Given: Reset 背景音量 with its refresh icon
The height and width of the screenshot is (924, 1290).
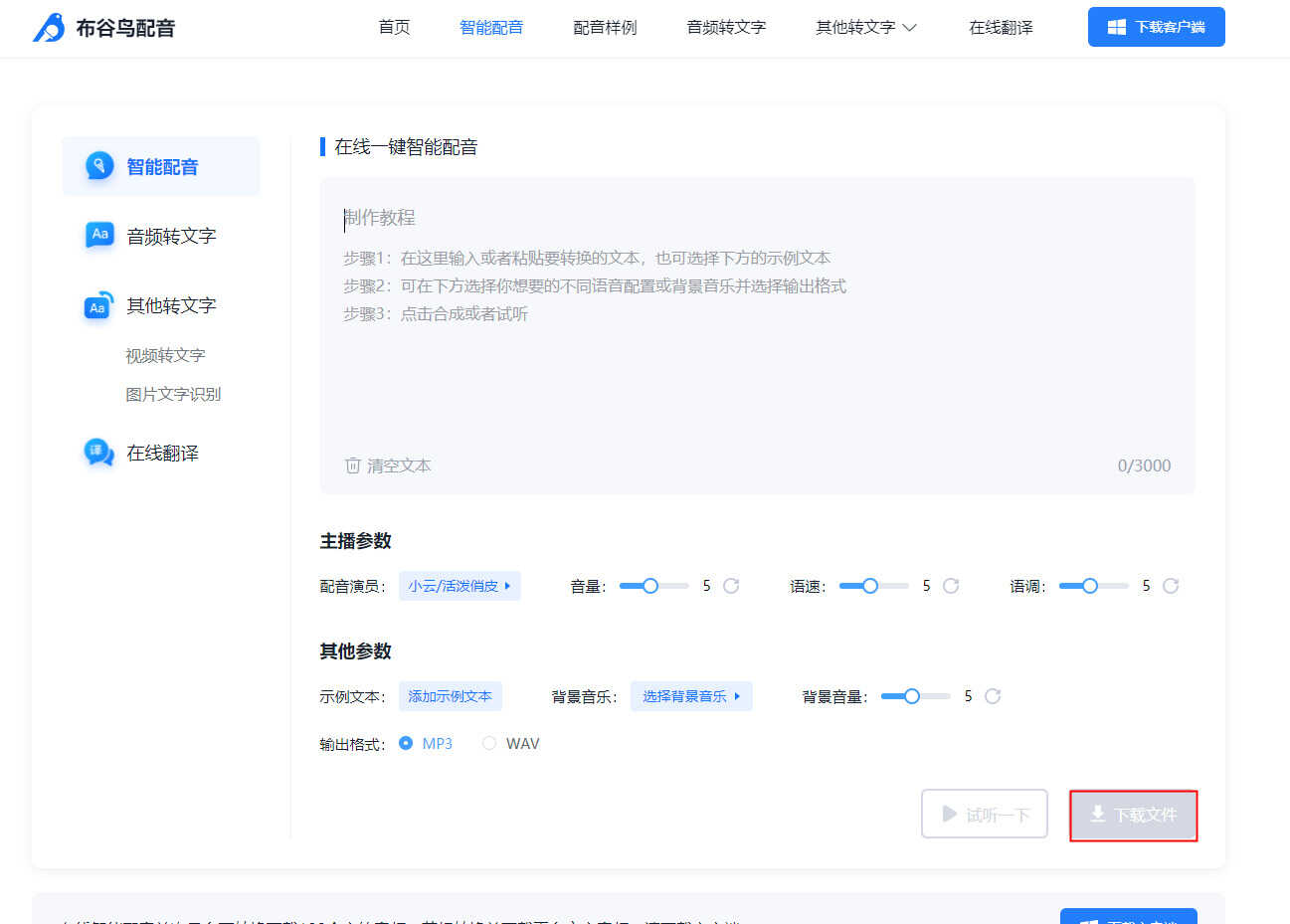Looking at the screenshot, I should pyautogui.click(x=993, y=696).
